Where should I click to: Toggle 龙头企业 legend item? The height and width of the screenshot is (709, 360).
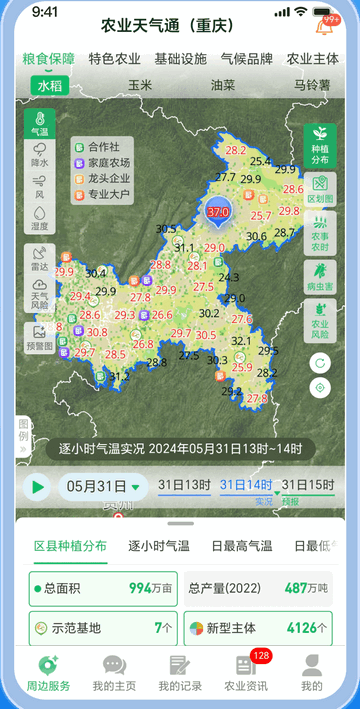(103, 179)
